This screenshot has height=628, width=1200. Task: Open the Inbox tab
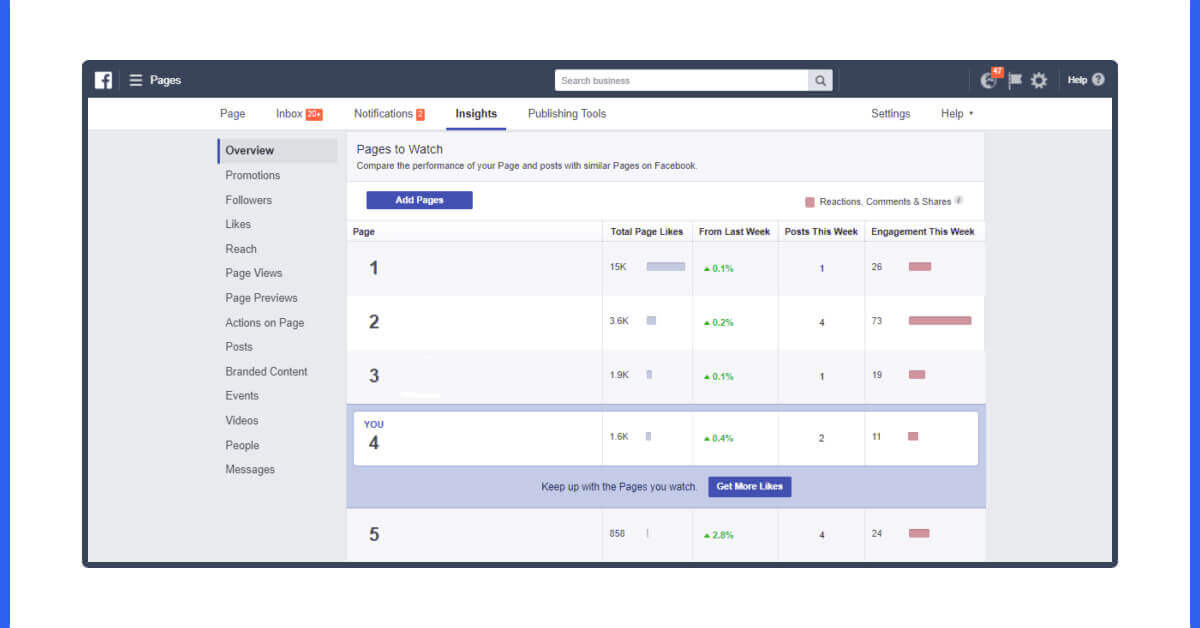299,114
